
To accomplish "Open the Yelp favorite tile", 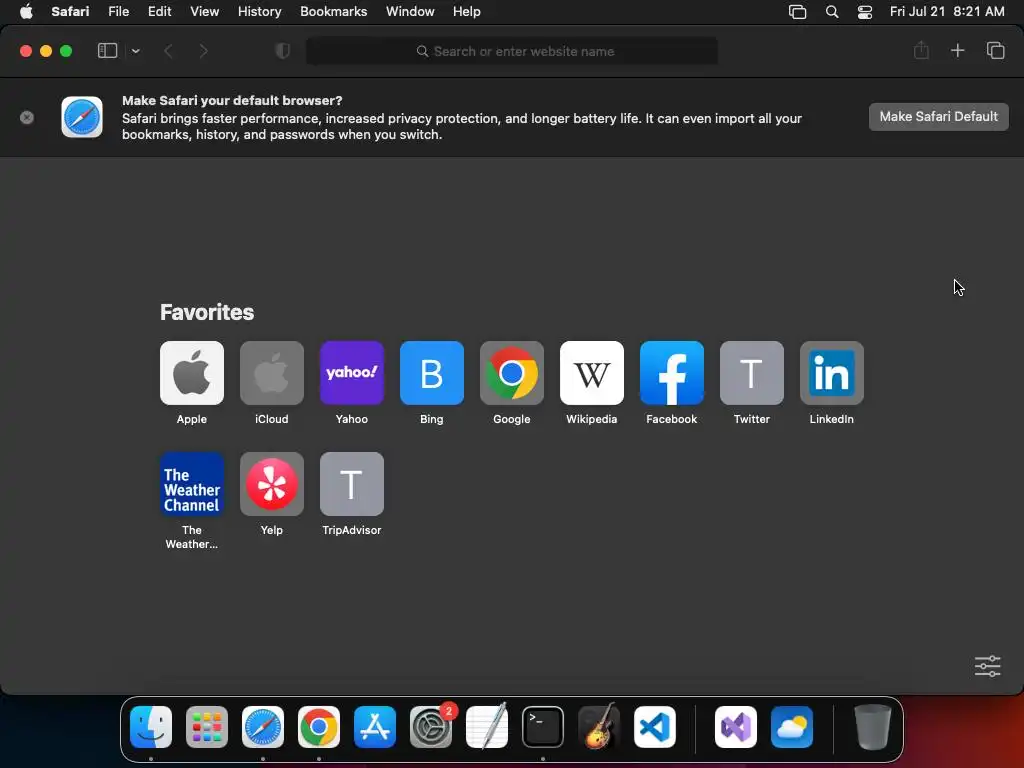I will [272, 484].
